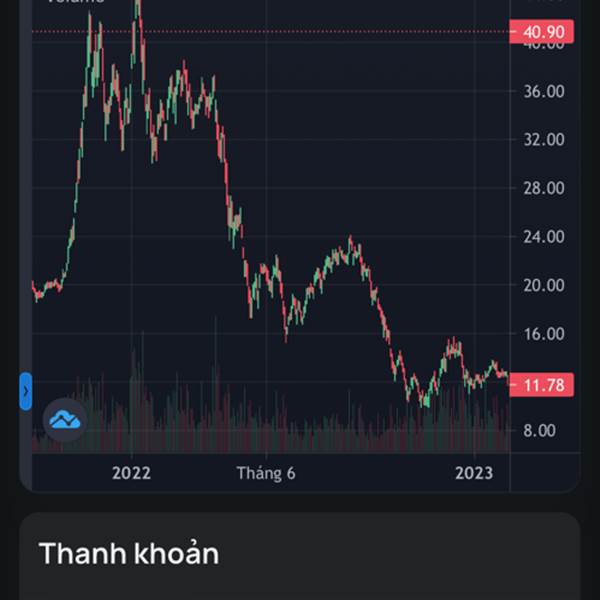This screenshot has height=600, width=600.
Task: Click the 28.00 price scale label
Action: tap(544, 188)
